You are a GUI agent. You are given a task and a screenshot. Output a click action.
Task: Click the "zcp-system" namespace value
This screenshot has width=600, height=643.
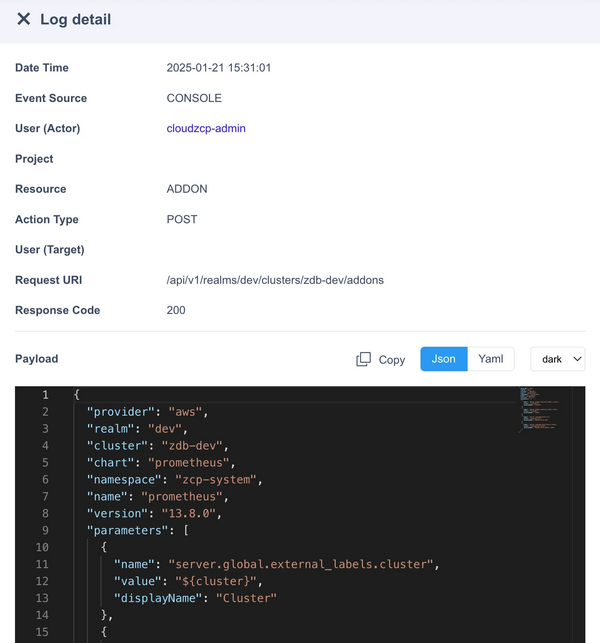[216, 479]
